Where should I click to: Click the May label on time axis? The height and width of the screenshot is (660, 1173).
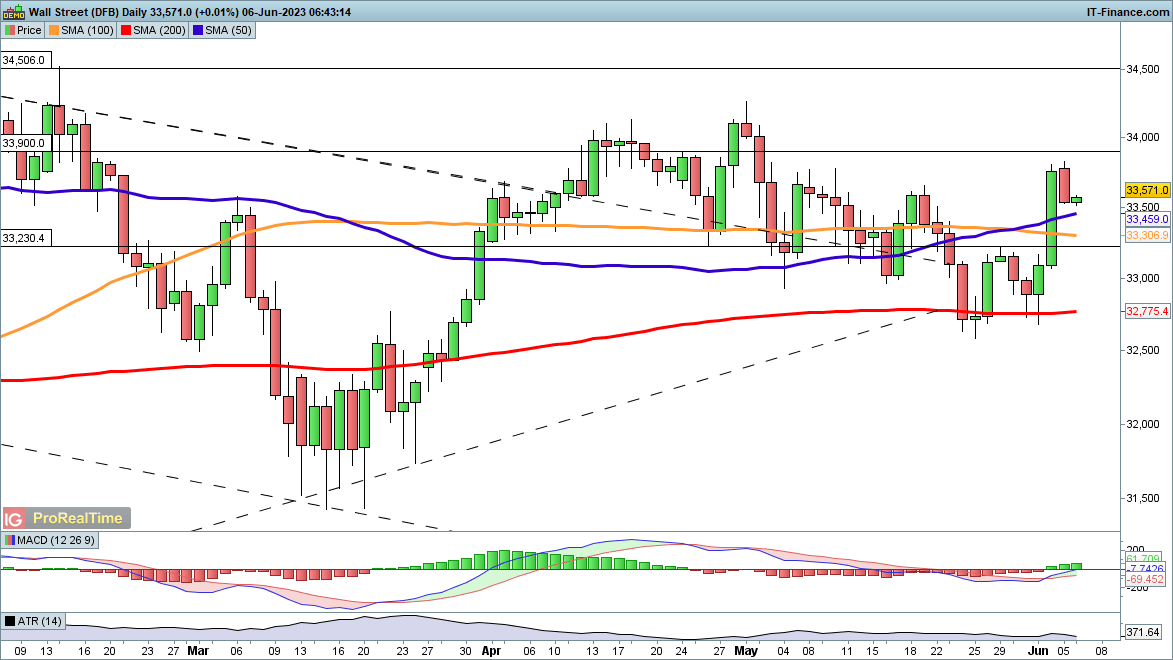point(746,652)
